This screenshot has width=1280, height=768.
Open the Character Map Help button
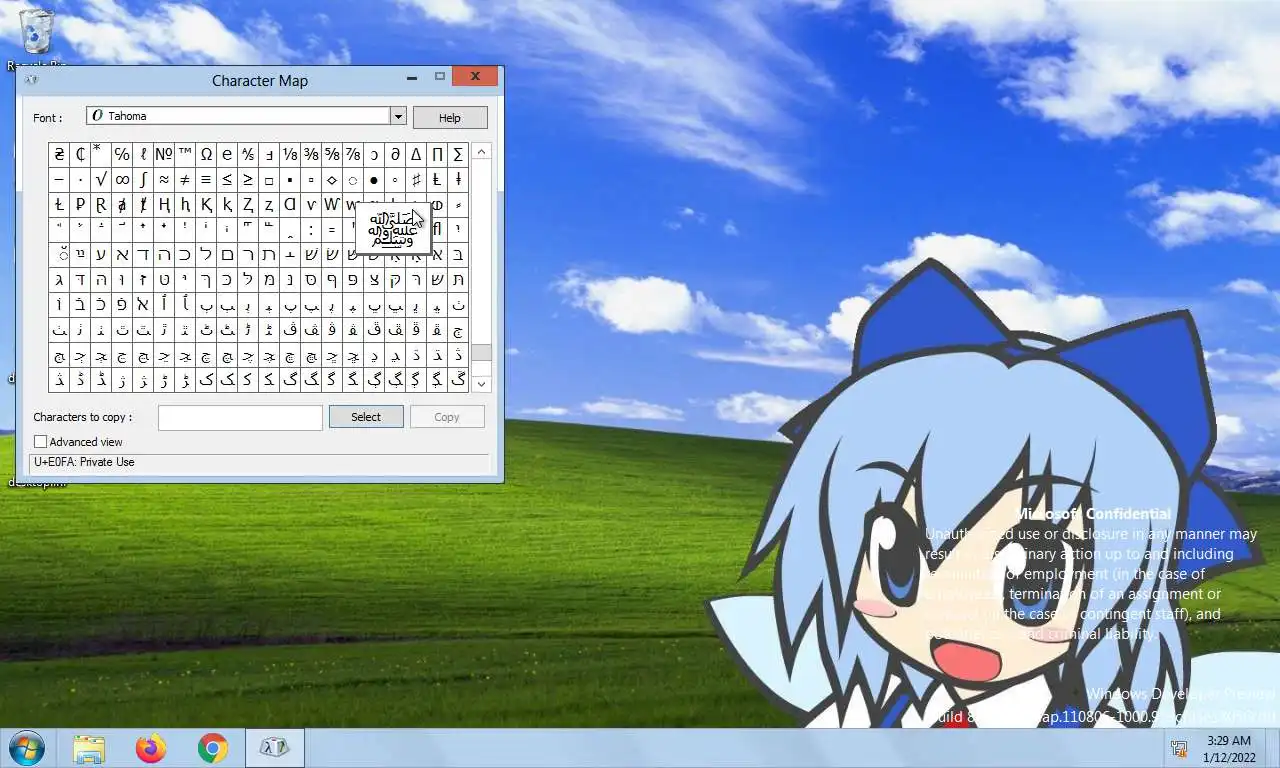450,117
